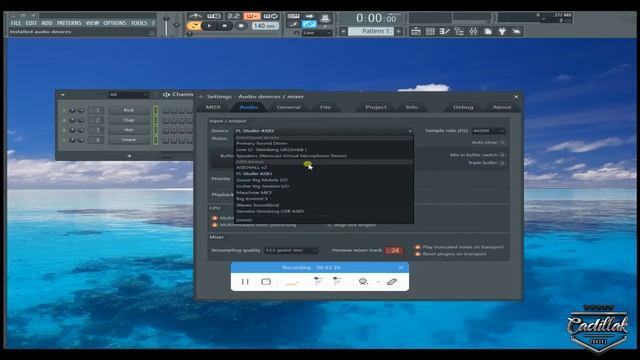Click the Hat channel button in Channel rack
The image size is (640, 360).
[x=129, y=130]
